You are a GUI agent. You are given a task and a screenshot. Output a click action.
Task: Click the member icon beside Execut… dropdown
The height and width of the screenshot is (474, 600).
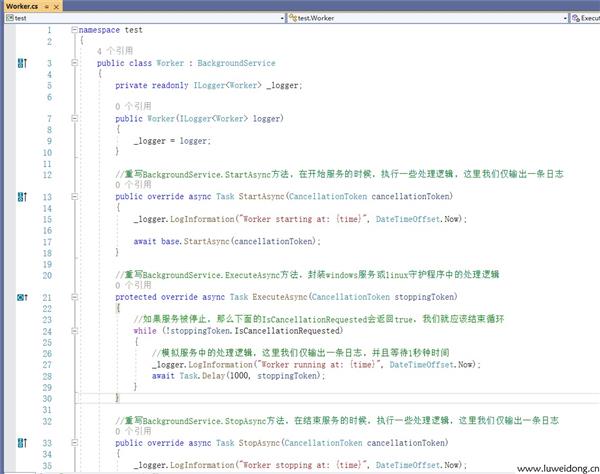coord(575,18)
